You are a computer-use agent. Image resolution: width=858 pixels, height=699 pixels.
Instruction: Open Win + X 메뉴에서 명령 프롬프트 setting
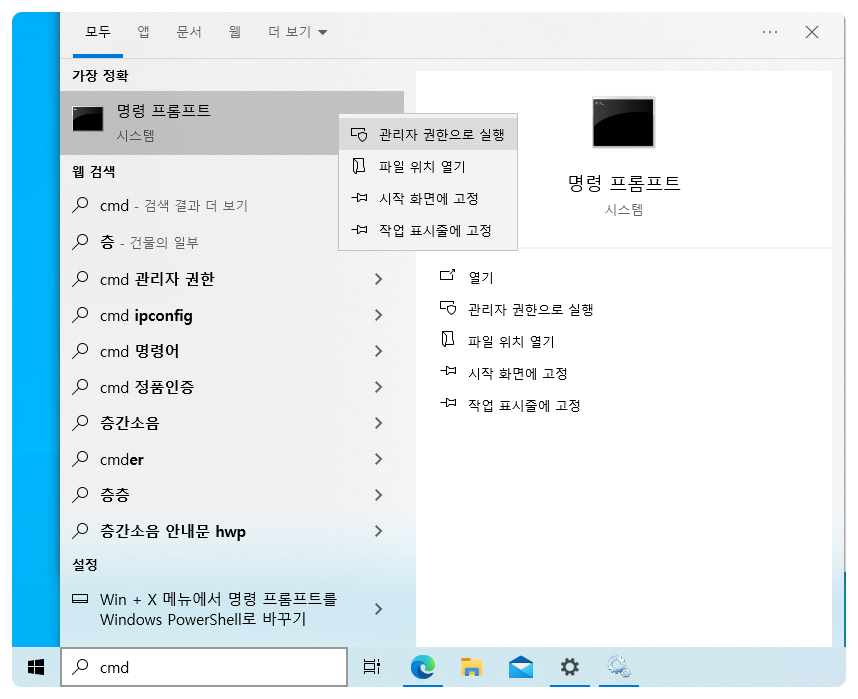(233, 609)
